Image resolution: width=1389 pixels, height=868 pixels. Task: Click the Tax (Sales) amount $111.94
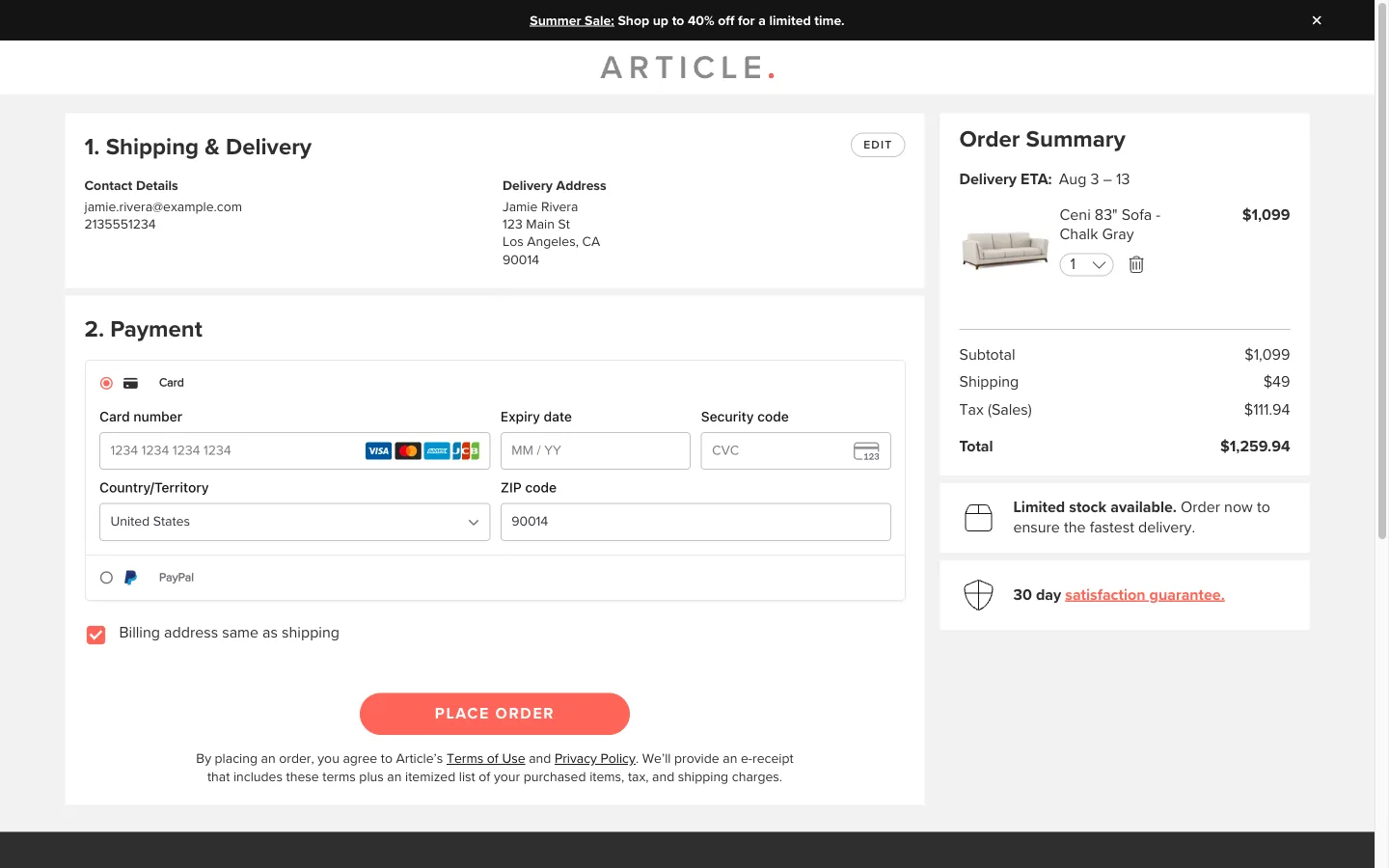pyautogui.click(x=1266, y=410)
